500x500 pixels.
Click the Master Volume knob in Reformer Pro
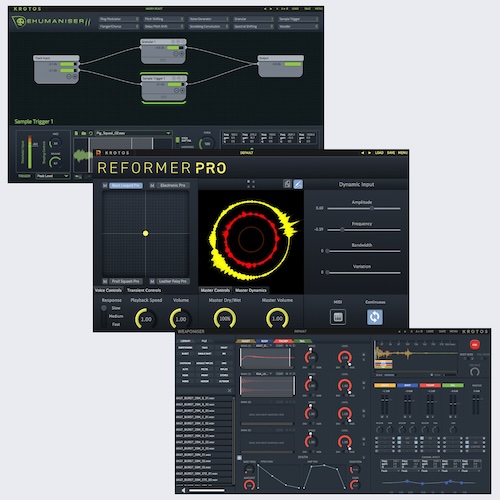[277, 319]
